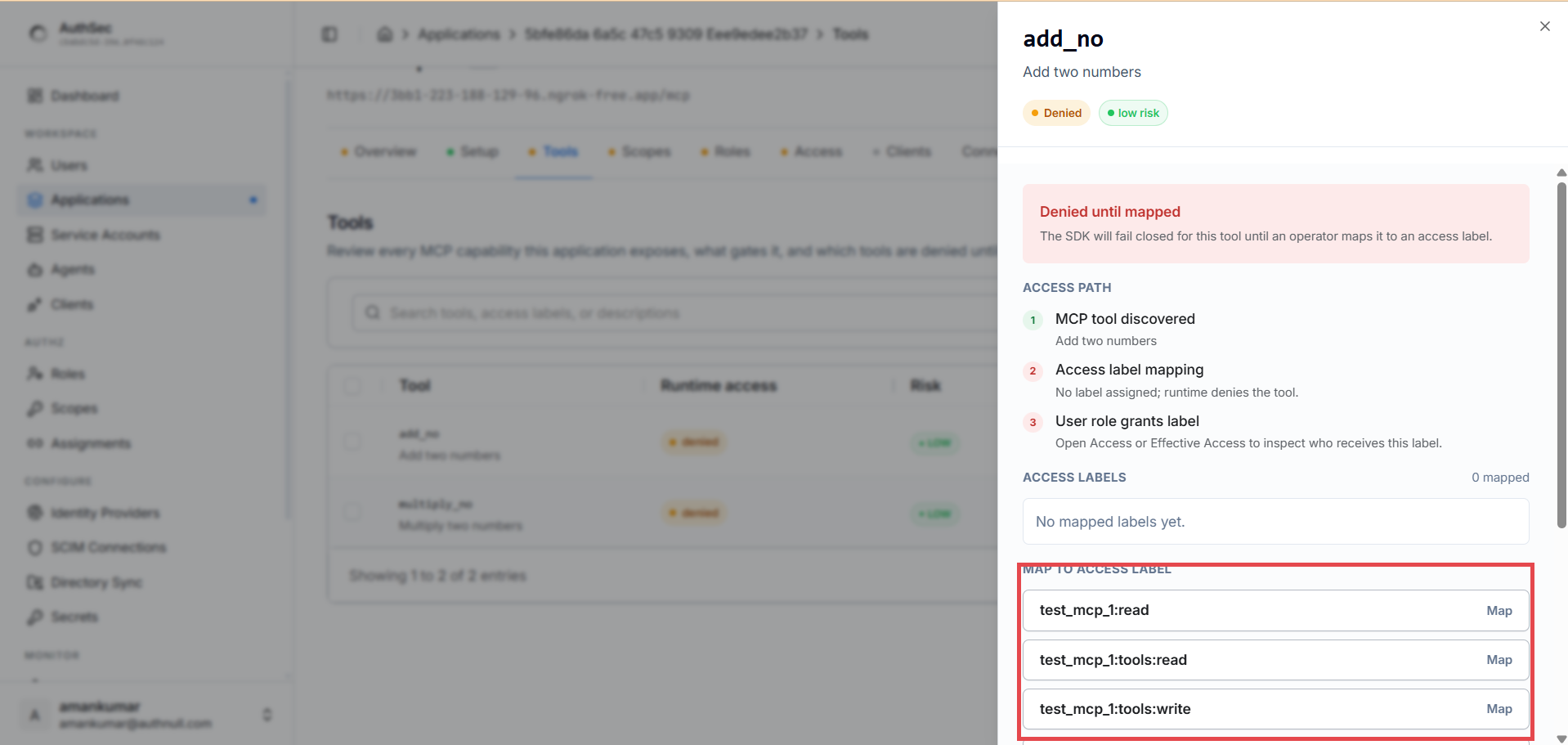Click 'Showing 1 to 2 of 2 entries'

click(x=437, y=576)
